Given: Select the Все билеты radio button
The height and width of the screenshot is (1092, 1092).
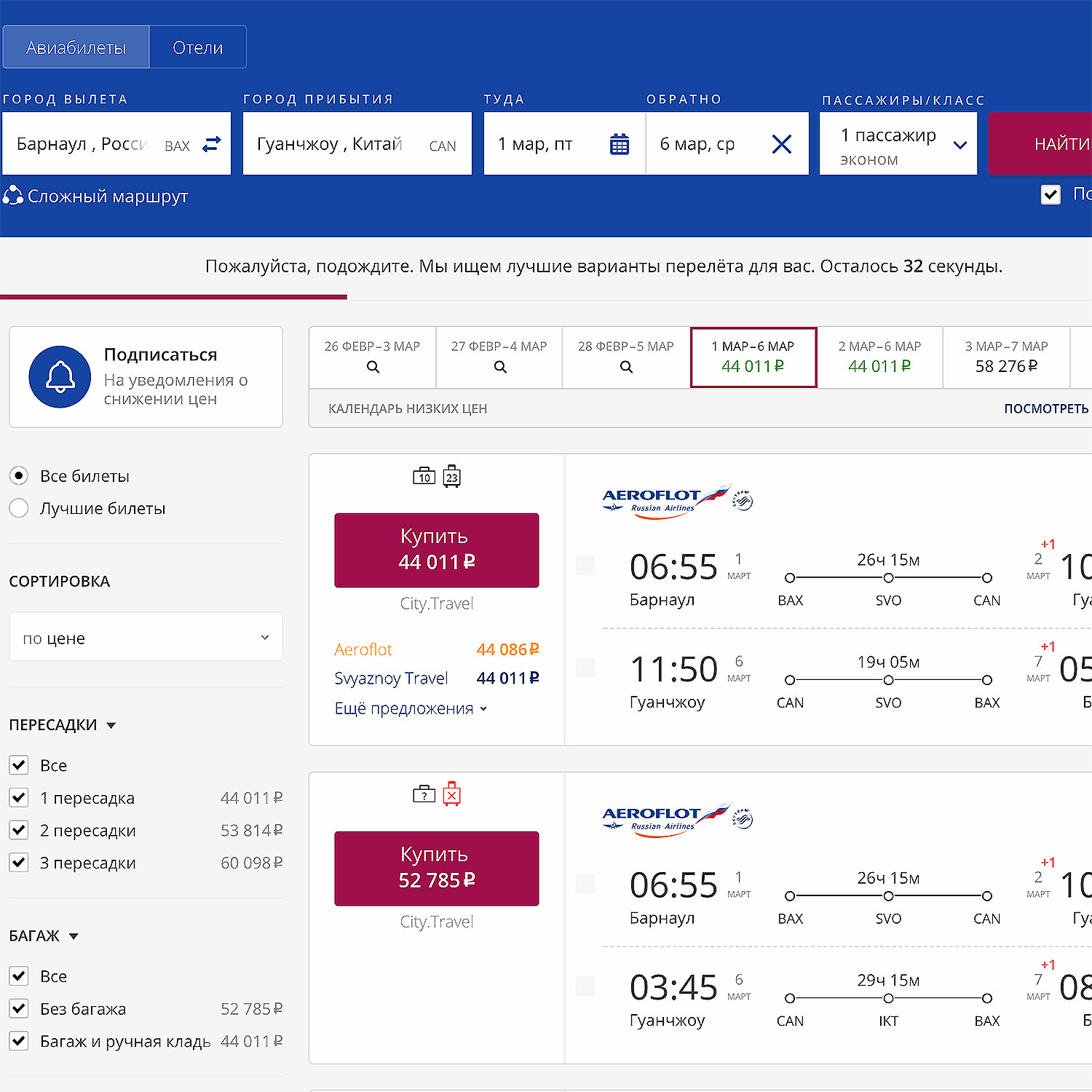Looking at the screenshot, I should click(19, 475).
